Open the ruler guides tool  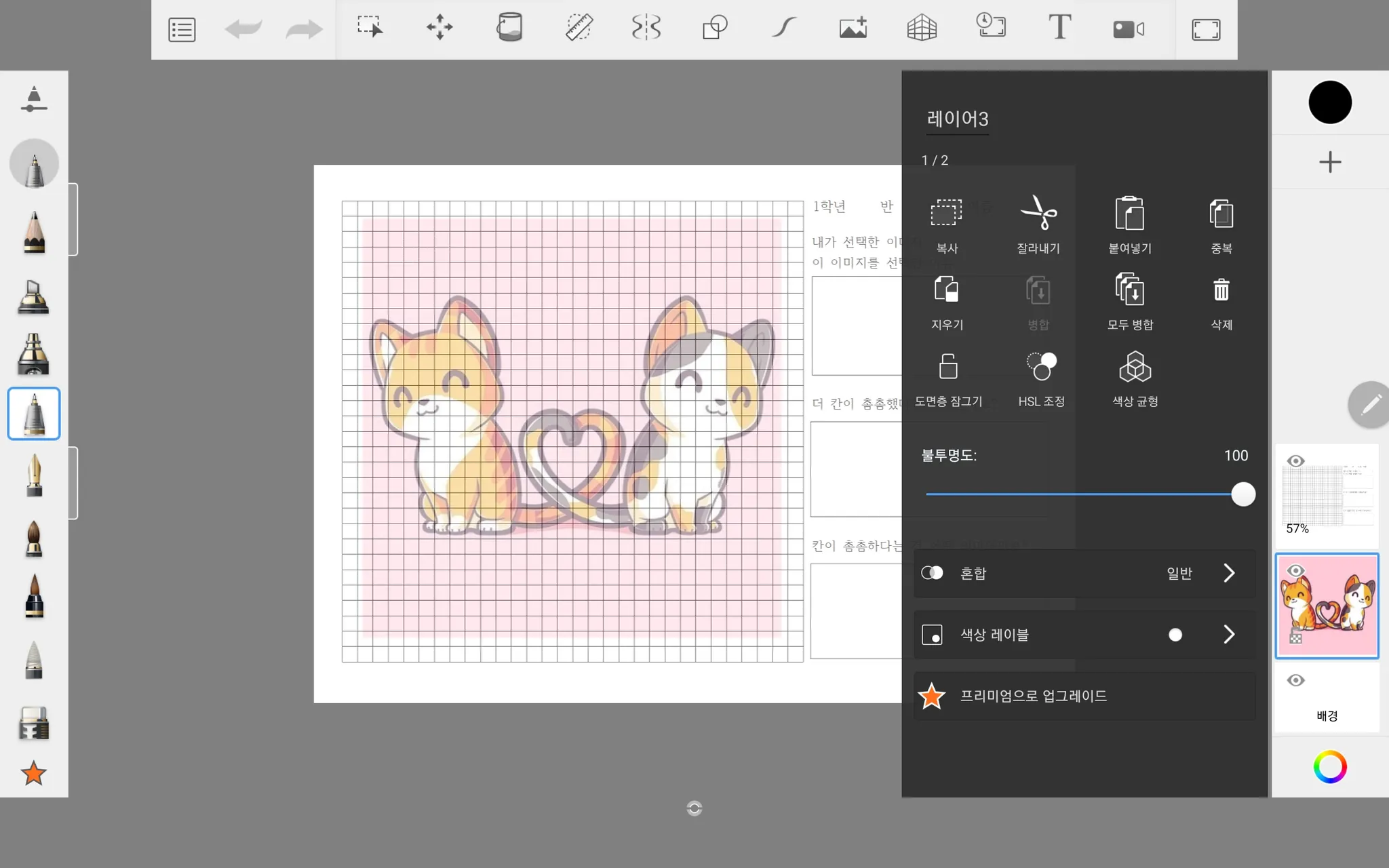(579, 28)
